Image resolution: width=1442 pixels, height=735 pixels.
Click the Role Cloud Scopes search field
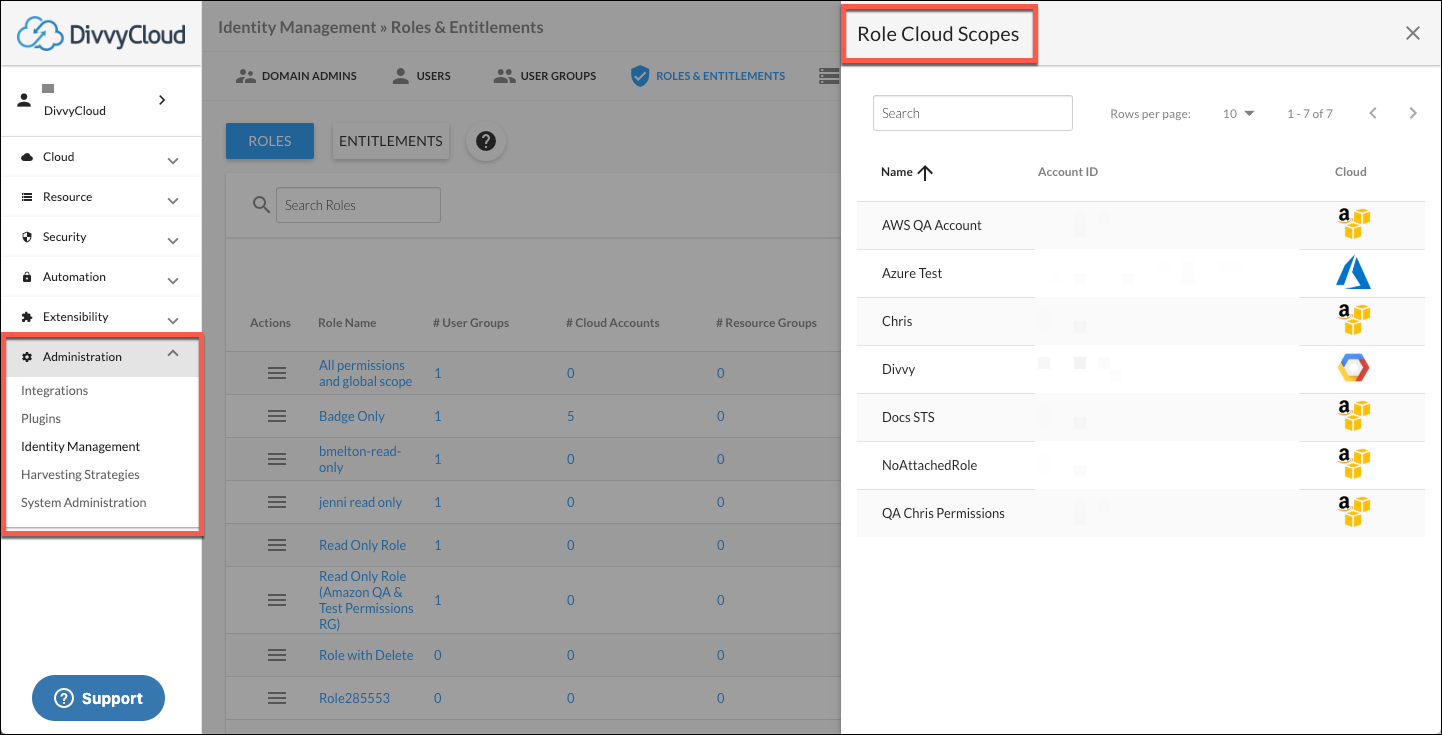tap(973, 113)
